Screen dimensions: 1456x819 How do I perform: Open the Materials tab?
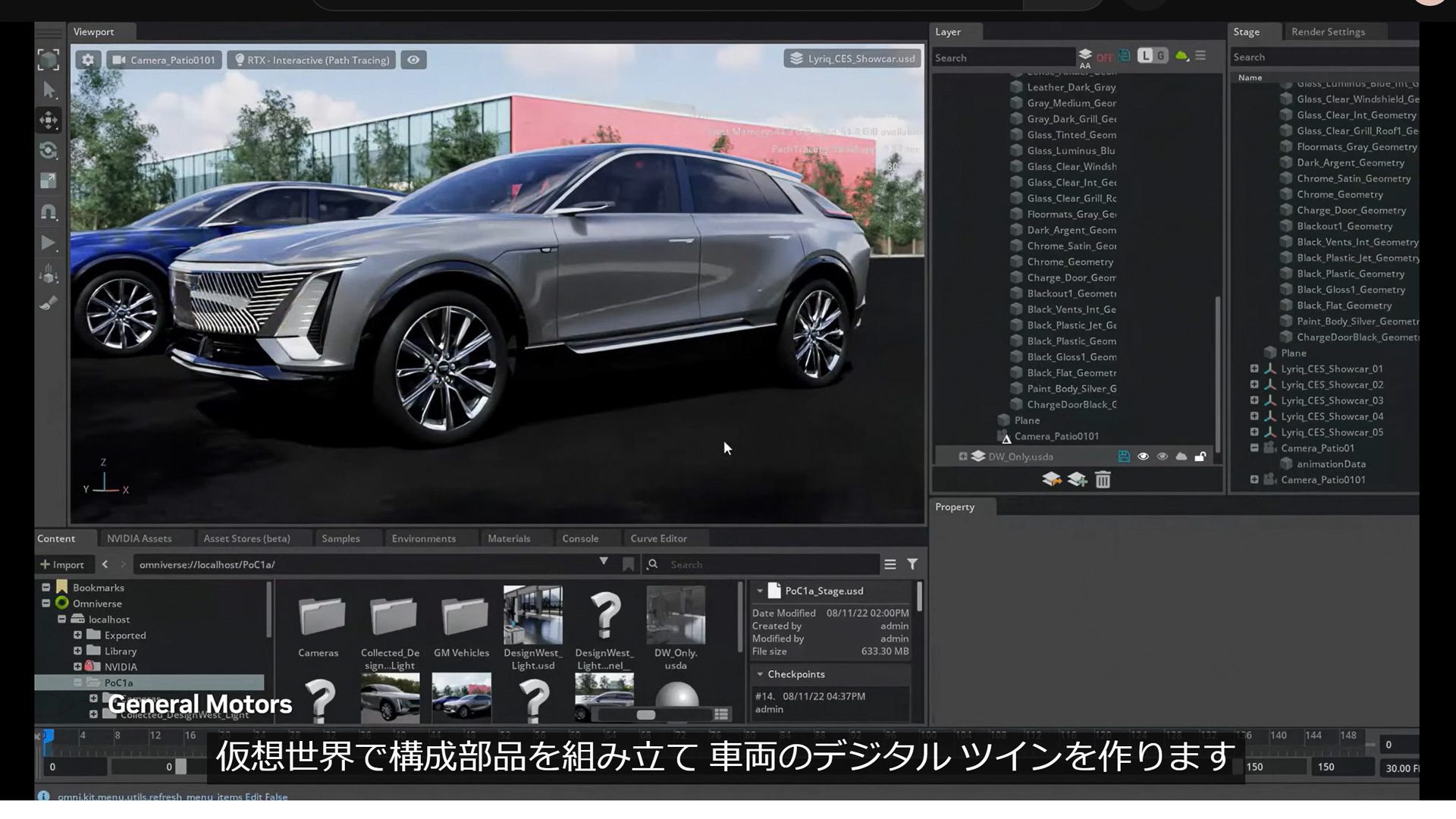[x=509, y=538]
